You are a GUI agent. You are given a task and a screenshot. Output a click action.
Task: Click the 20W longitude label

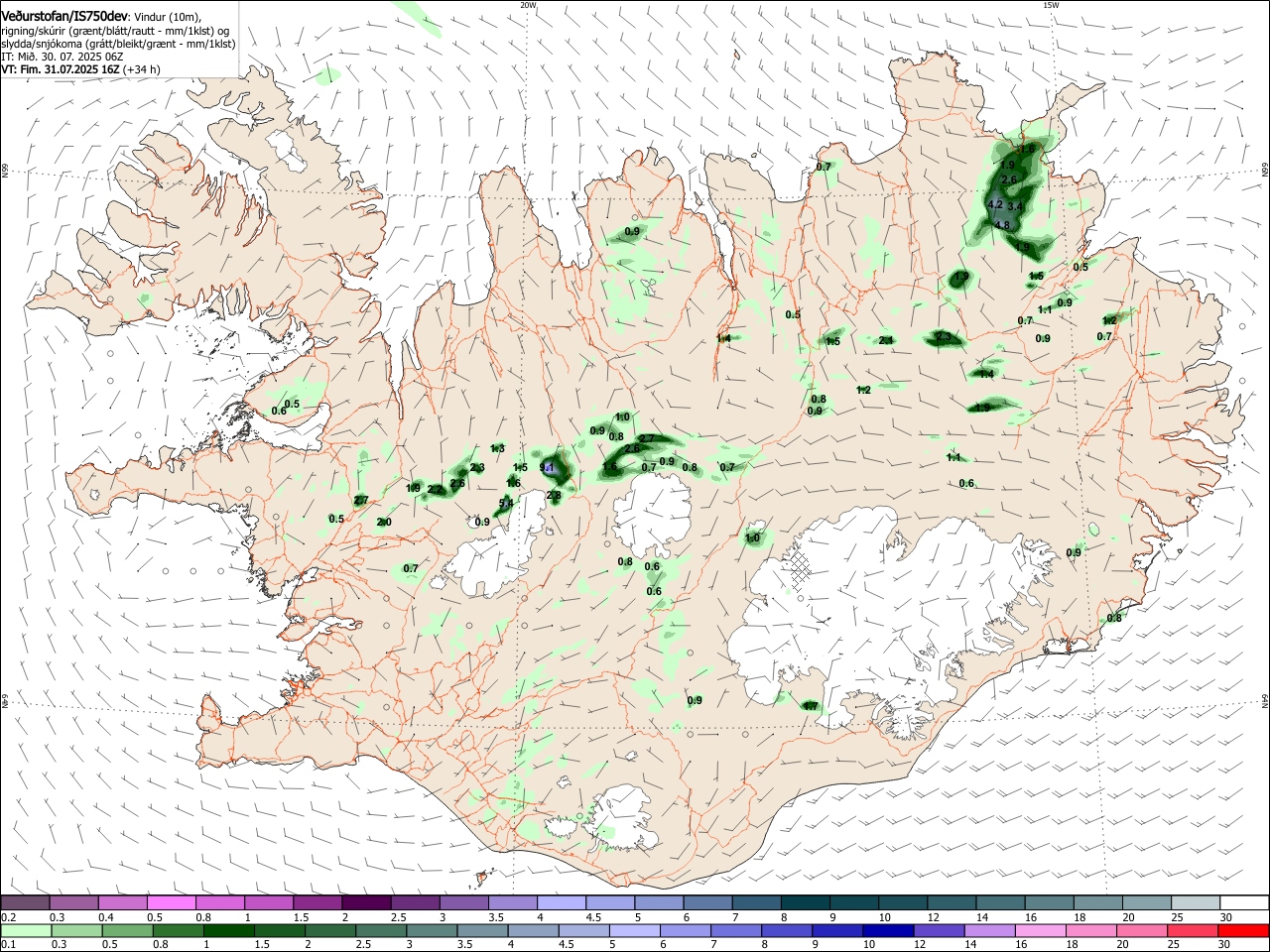click(528, 5)
